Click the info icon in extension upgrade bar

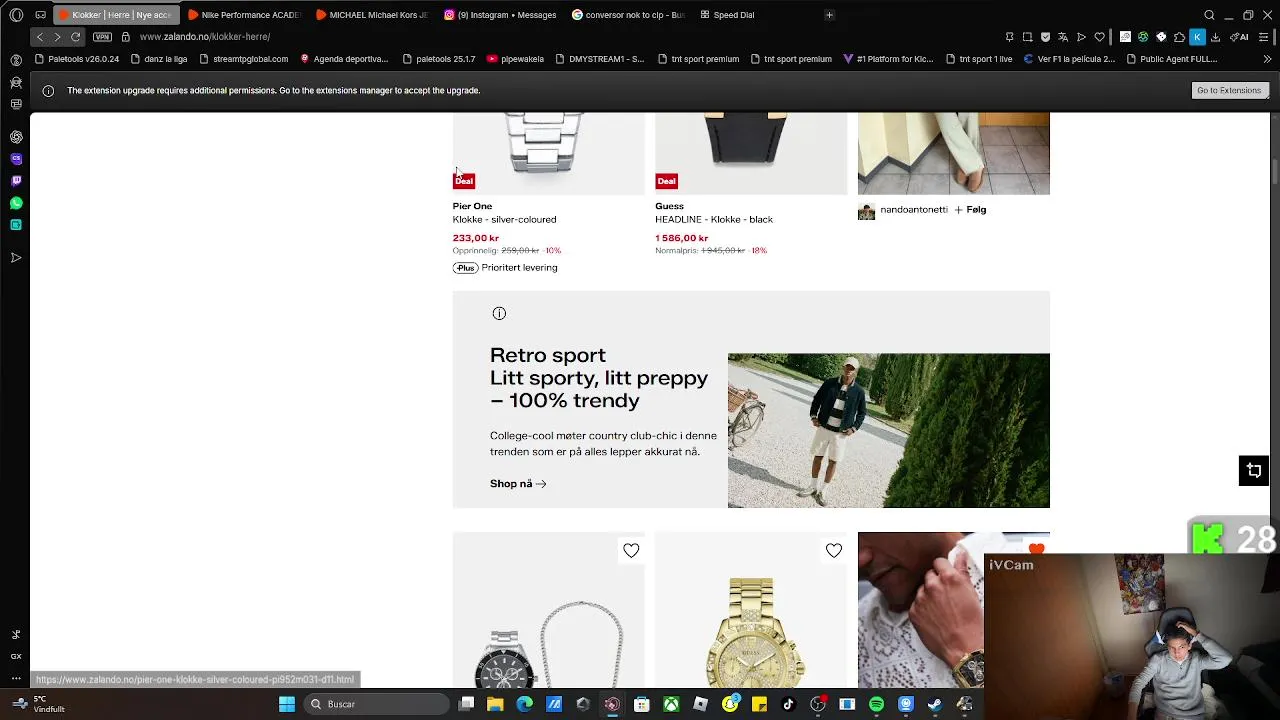coord(48,91)
